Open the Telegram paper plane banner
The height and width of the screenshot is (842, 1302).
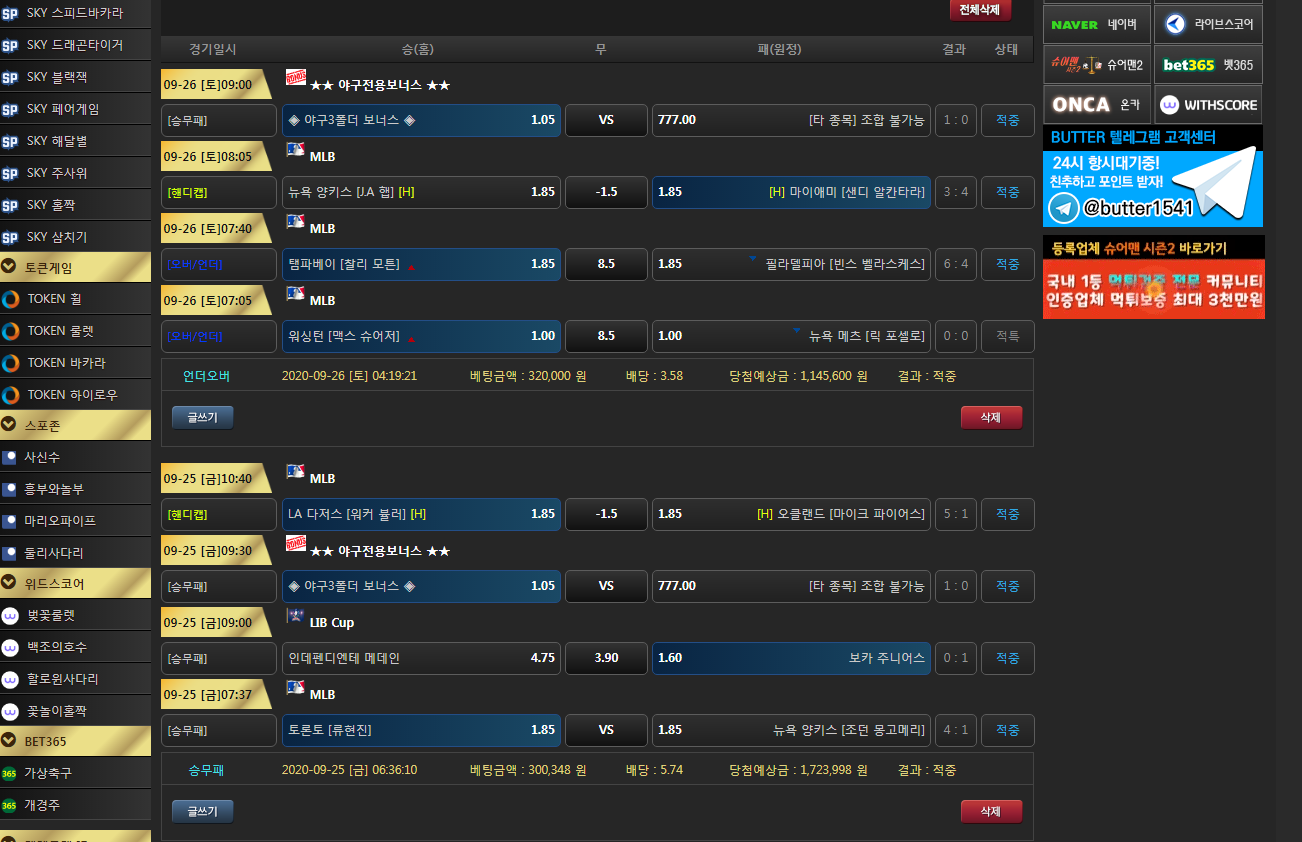(1152, 176)
